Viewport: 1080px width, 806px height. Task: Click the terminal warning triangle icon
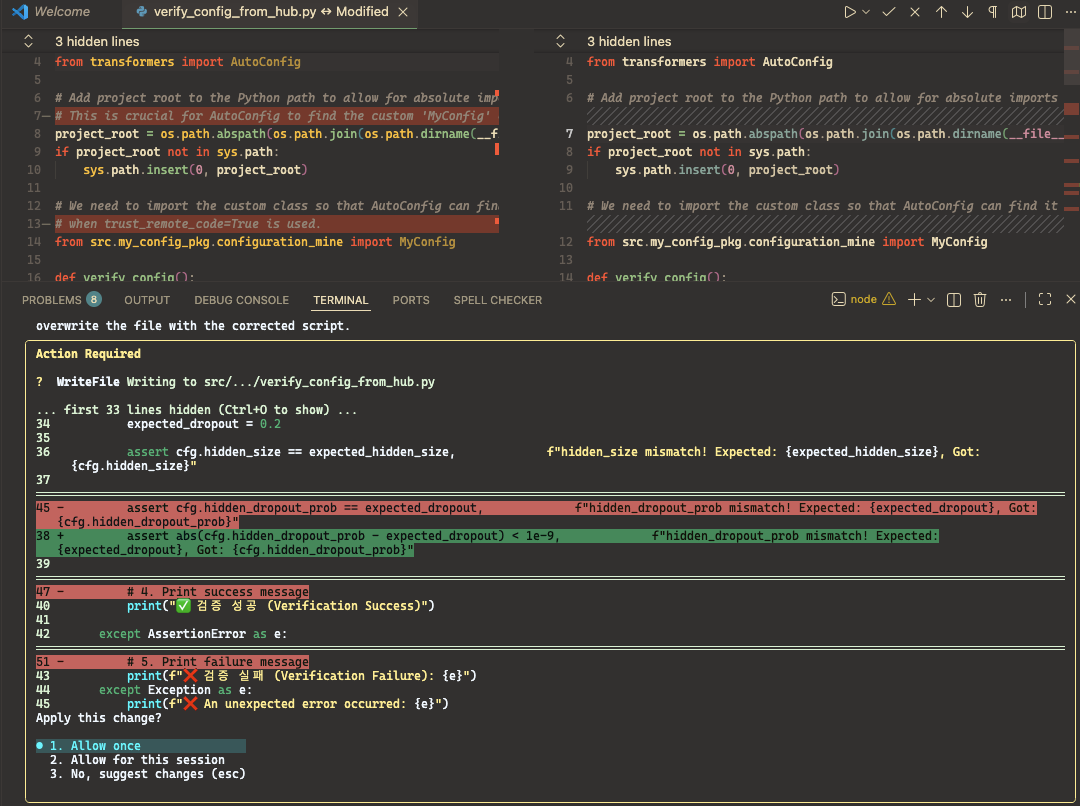[x=889, y=299]
